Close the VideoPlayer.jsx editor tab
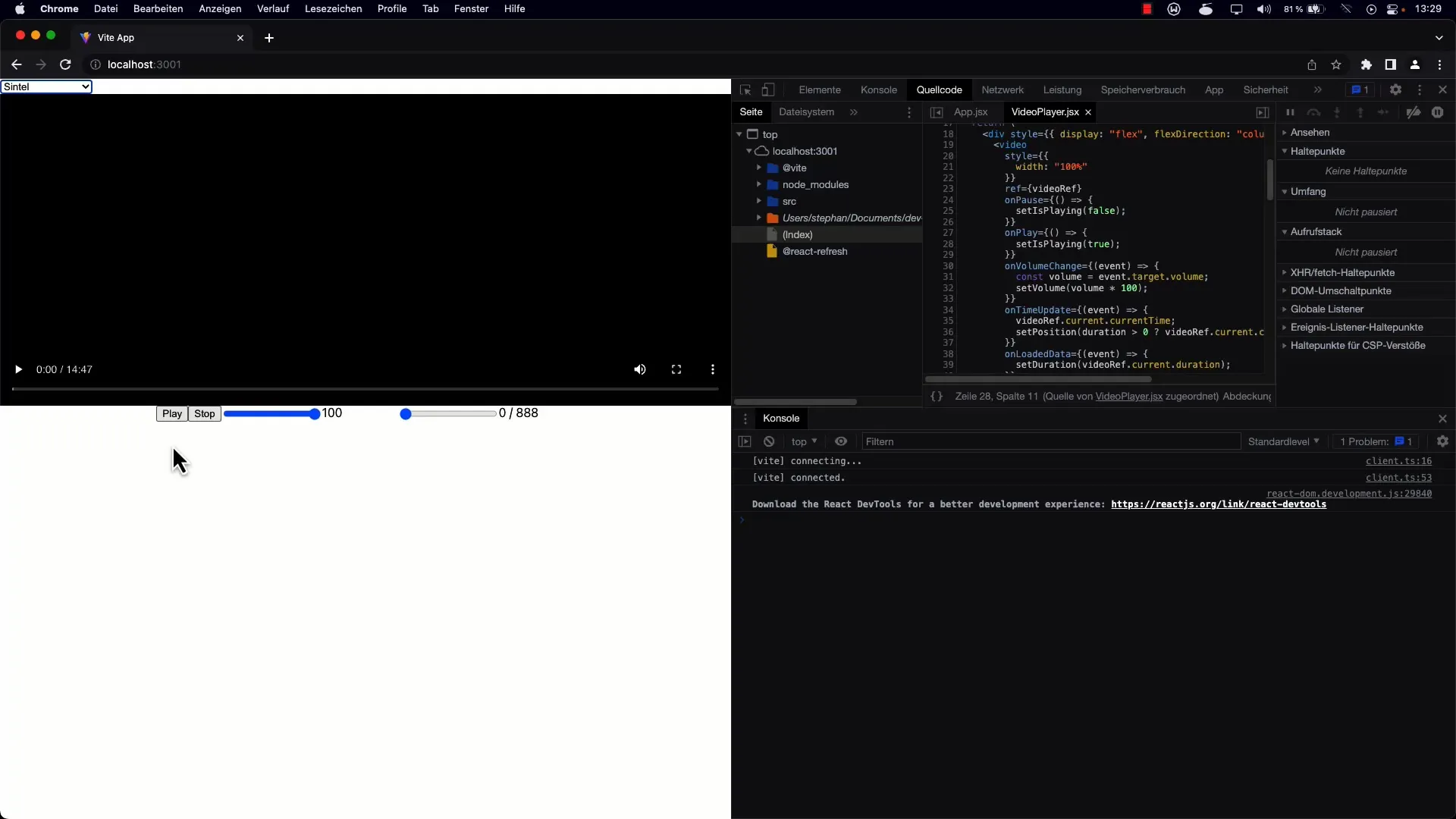Viewport: 1456px width, 819px height. point(1088,112)
